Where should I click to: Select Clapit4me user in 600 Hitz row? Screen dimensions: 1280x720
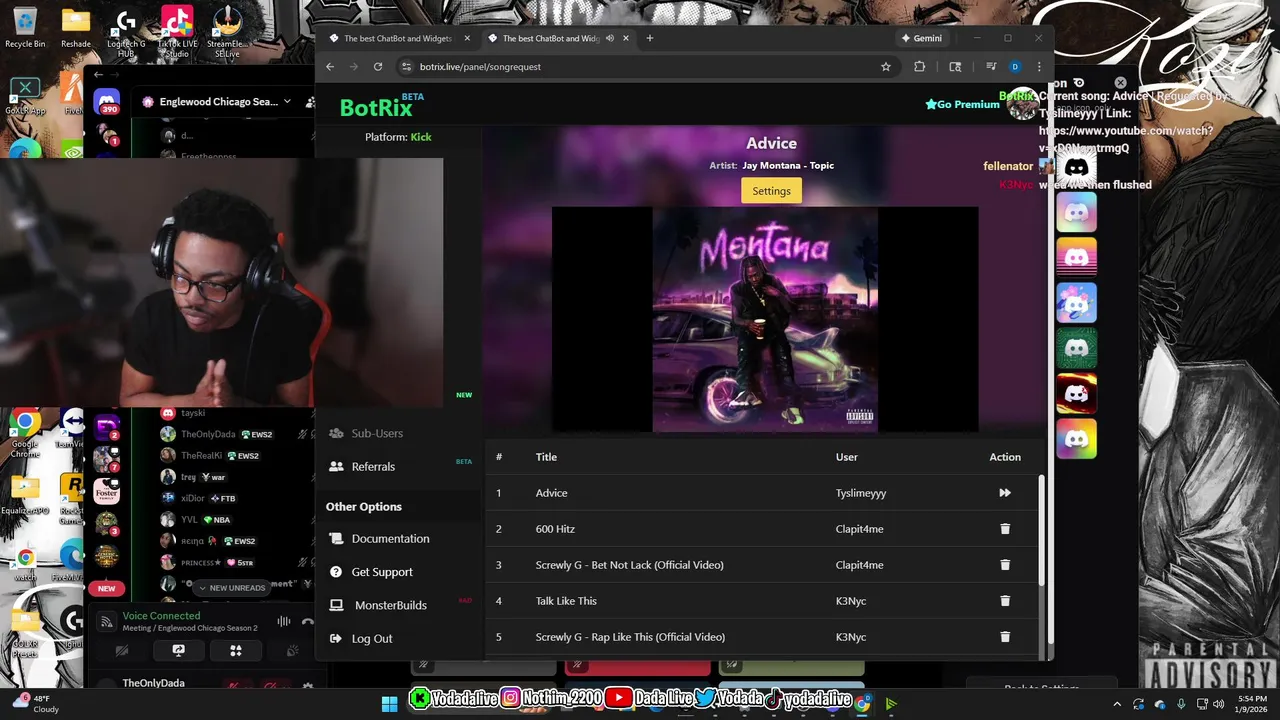click(x=860, y=529)
